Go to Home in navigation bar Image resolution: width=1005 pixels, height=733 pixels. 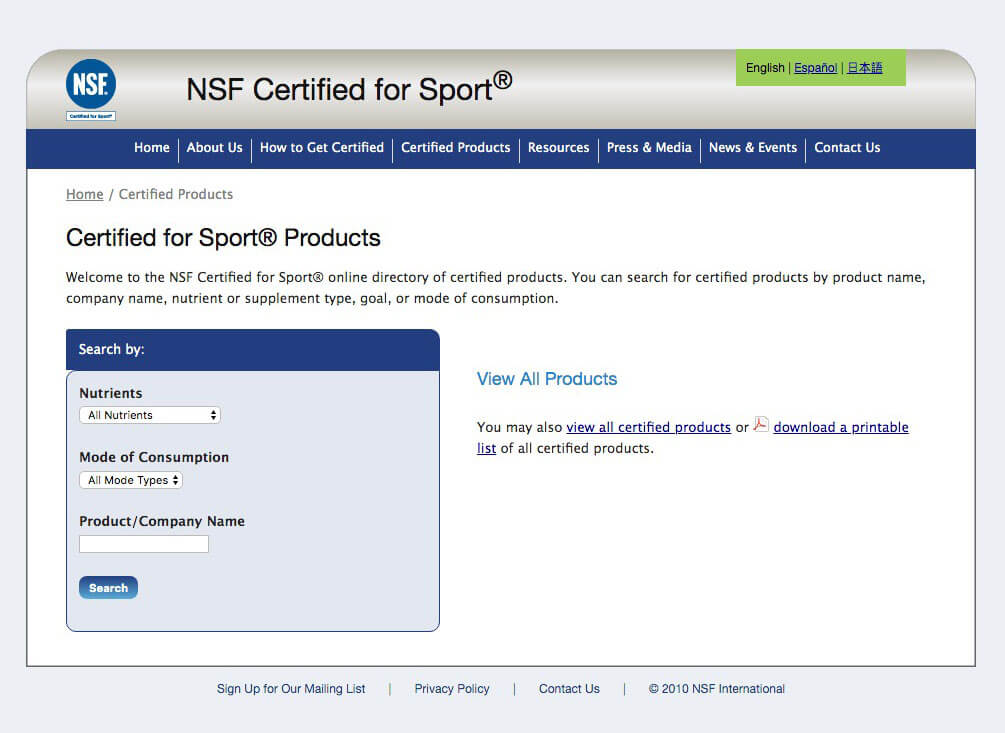click(152, 147)
